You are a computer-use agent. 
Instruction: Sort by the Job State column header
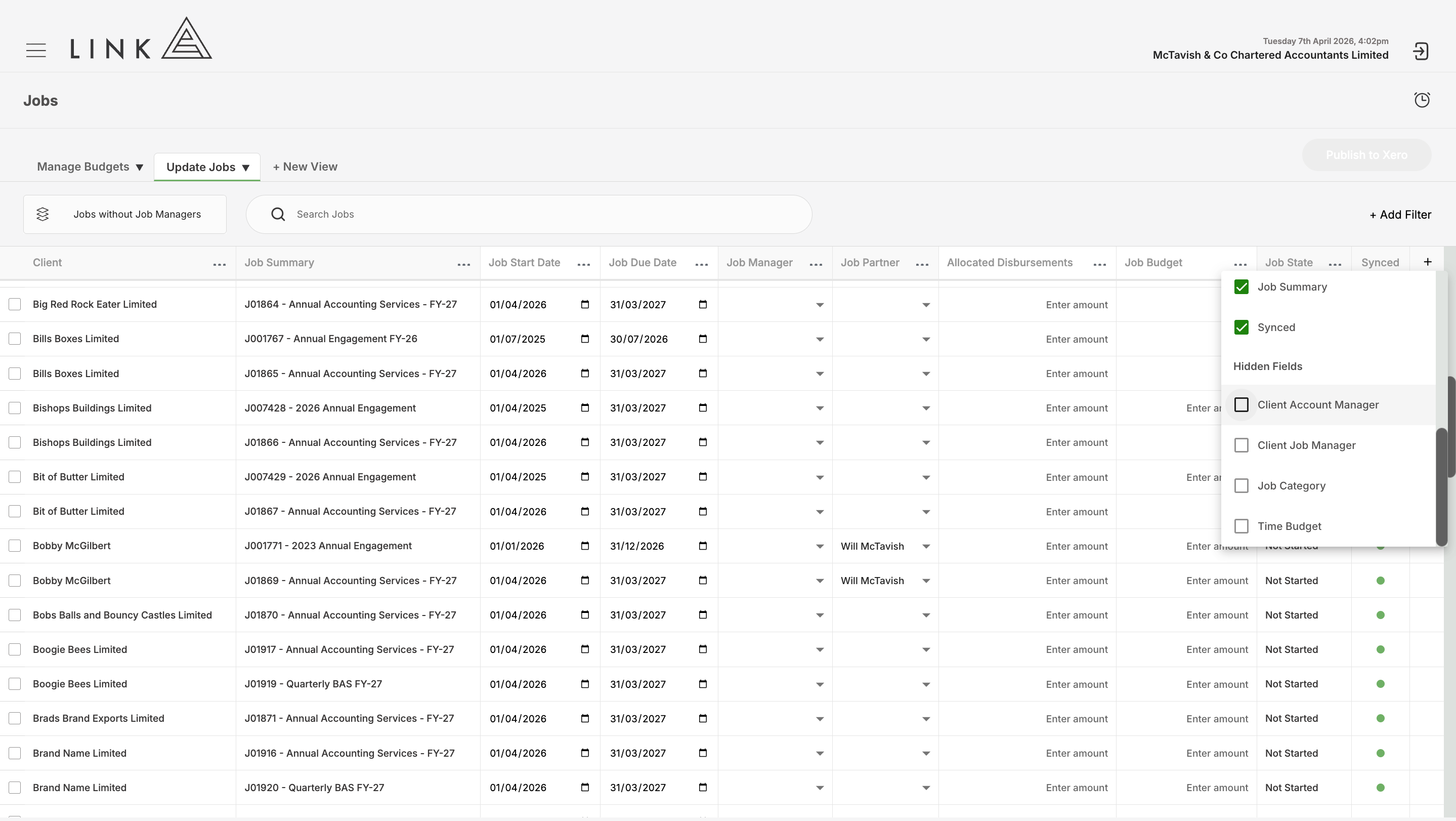point(1289,262)
